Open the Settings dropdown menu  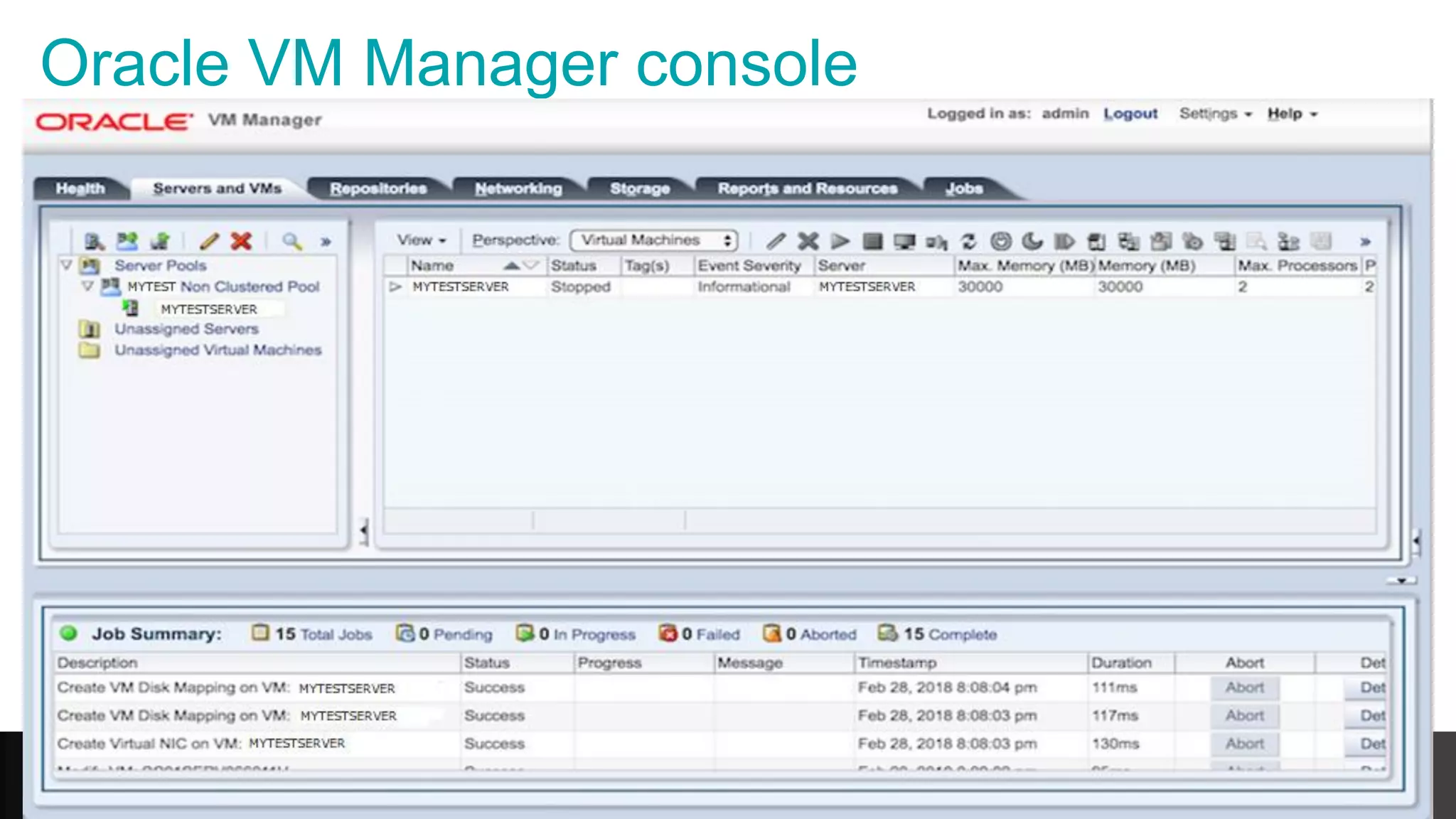(1216, 114)
